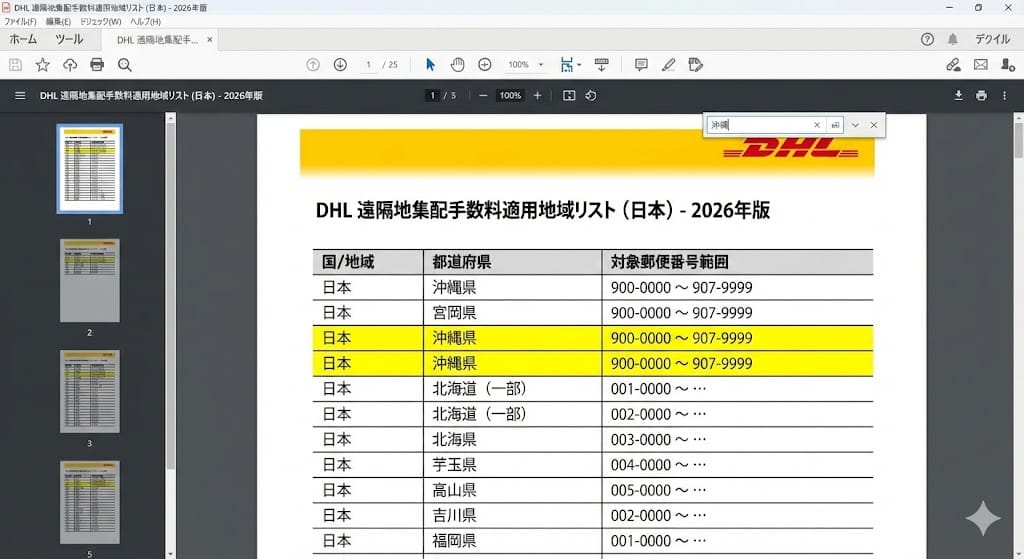Click the dark bar 100% zoom field

[x=510, y=95]
